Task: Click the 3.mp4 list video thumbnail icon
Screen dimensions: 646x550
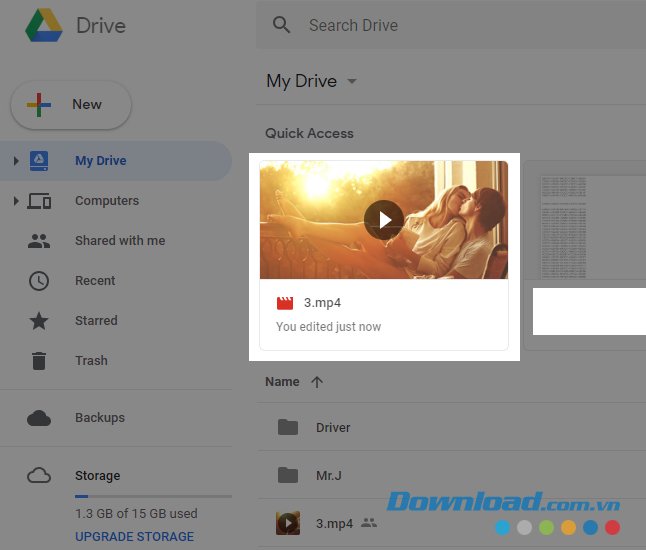Action: click(288, 523)
